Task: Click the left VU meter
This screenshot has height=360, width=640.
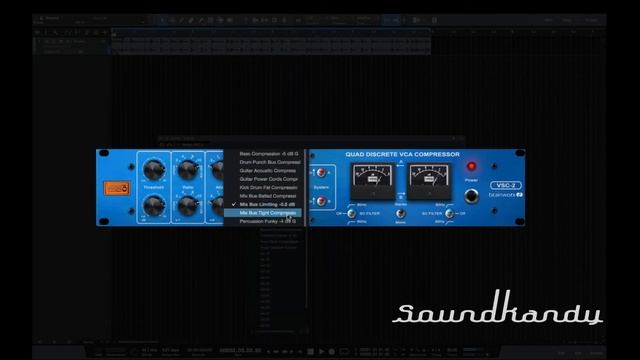Action: coord(373,180)
